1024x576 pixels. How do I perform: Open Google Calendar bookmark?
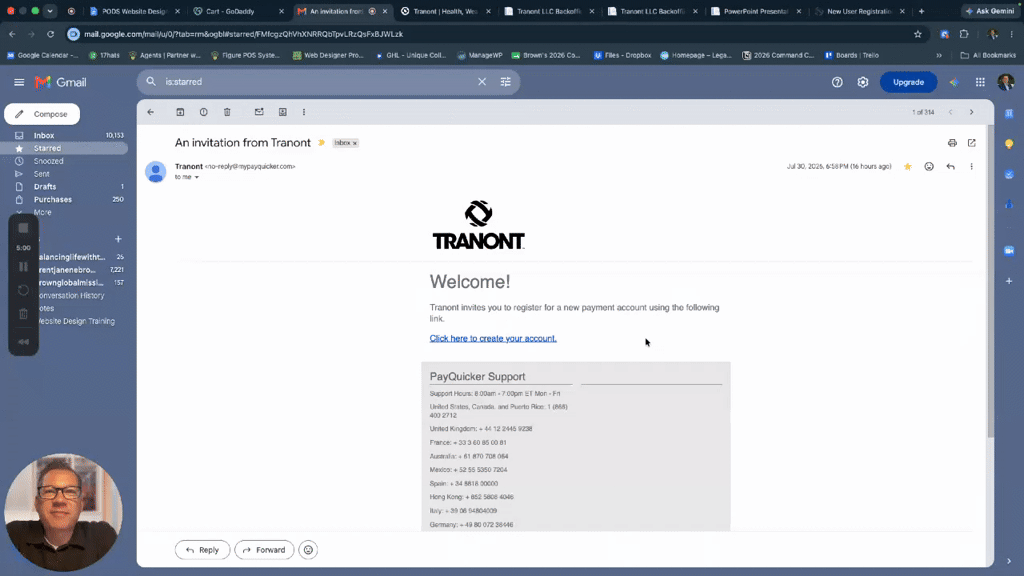pyautogui.click(x=42, y=56)
